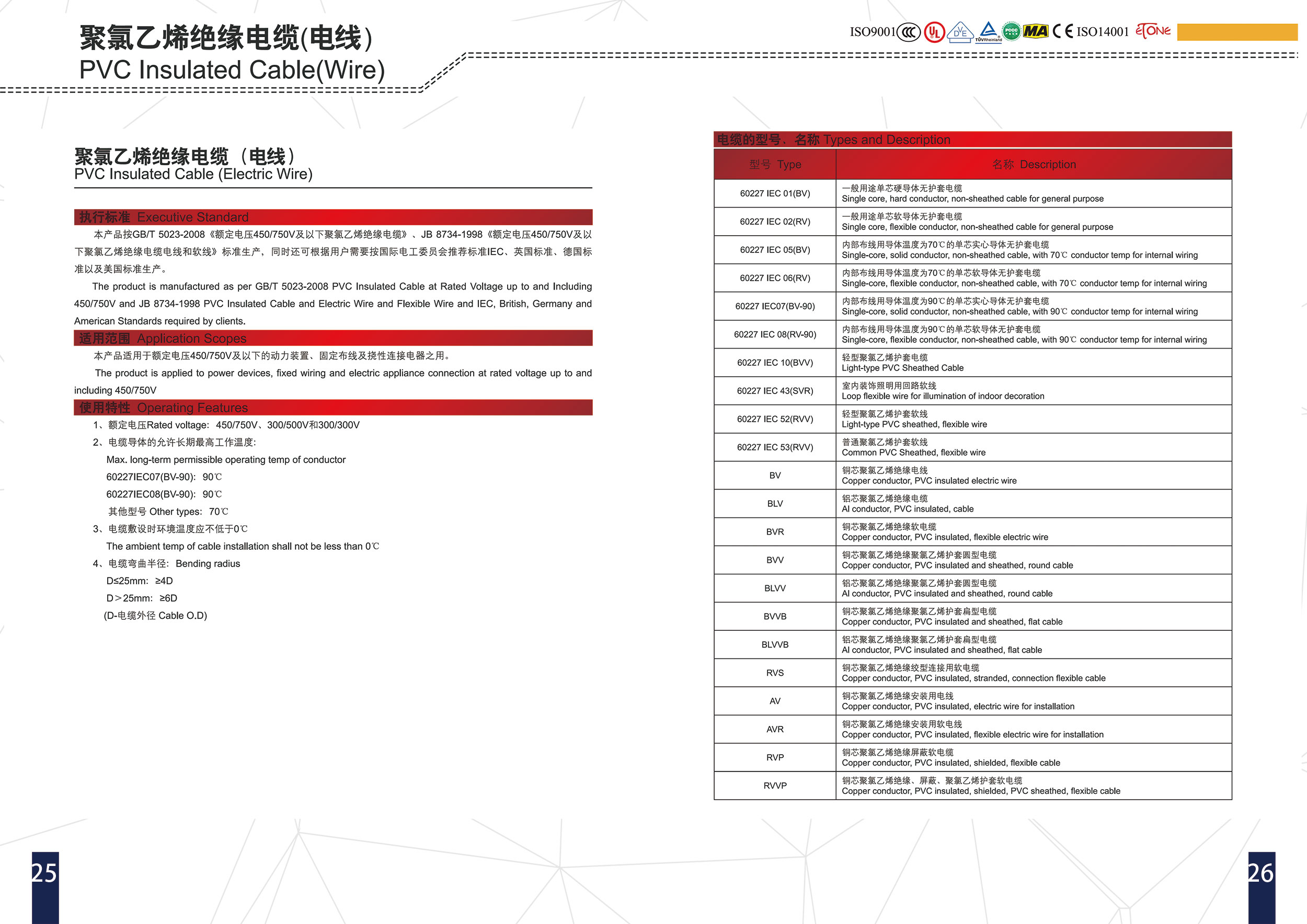Click the "BLVV" type cell
This screenshot has width=1307, height=924.
click(775, 588)
